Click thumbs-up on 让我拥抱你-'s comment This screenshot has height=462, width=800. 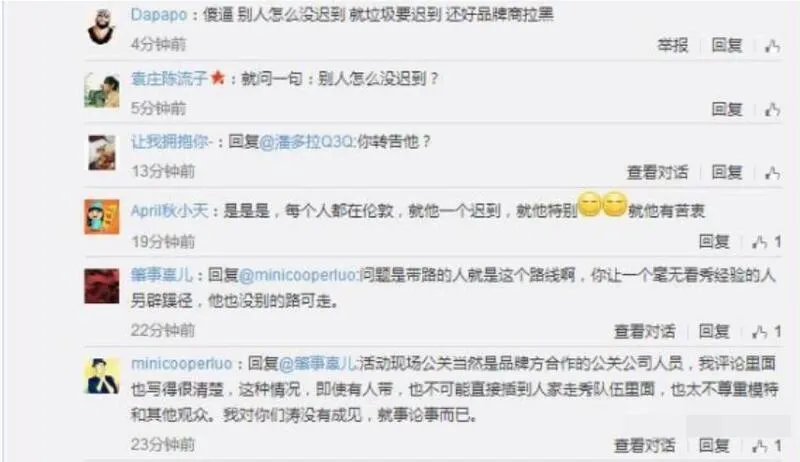(772, 173)
